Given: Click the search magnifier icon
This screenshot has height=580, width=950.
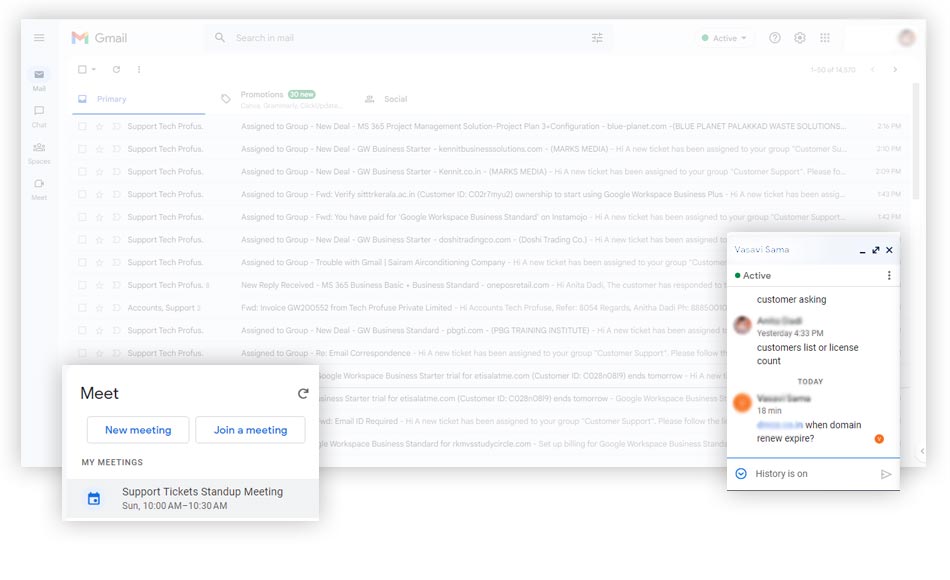Looking at the screenshot, I should tap(220, 38).
